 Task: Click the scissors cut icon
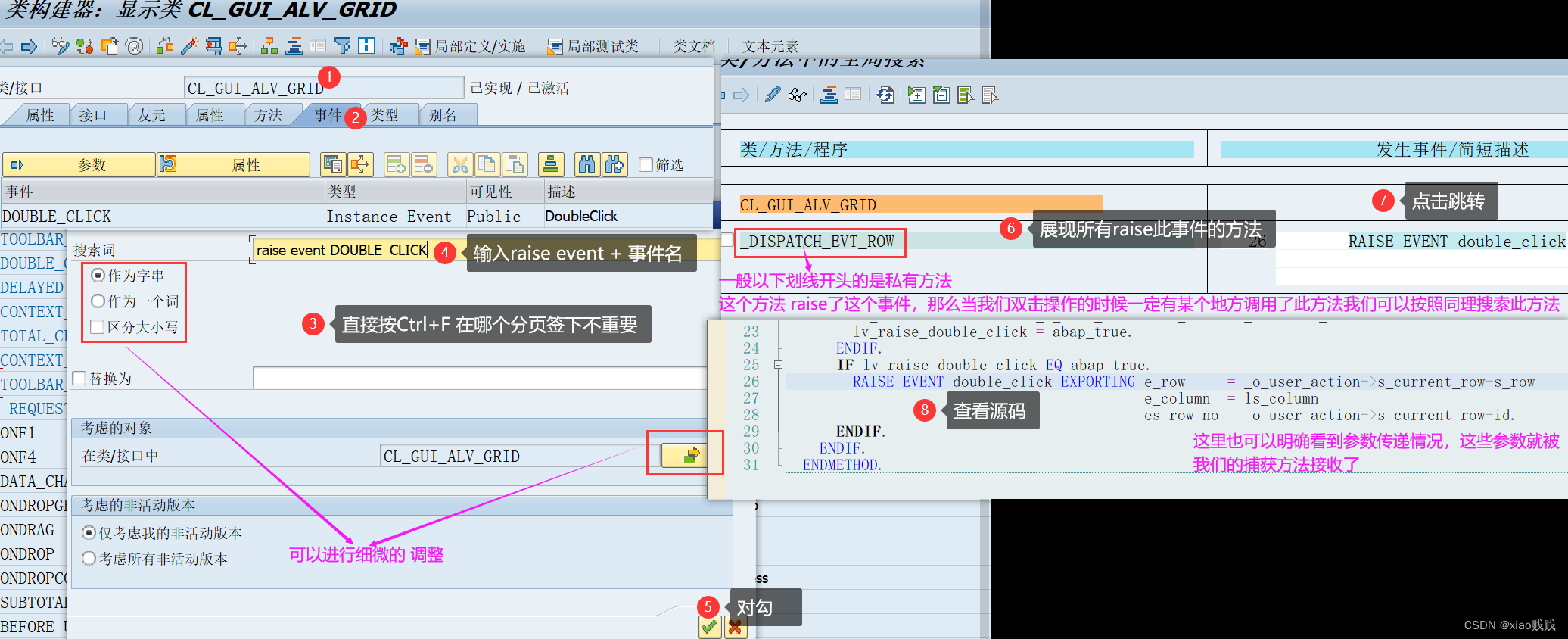pyautogui.click(x=459, y=164)
